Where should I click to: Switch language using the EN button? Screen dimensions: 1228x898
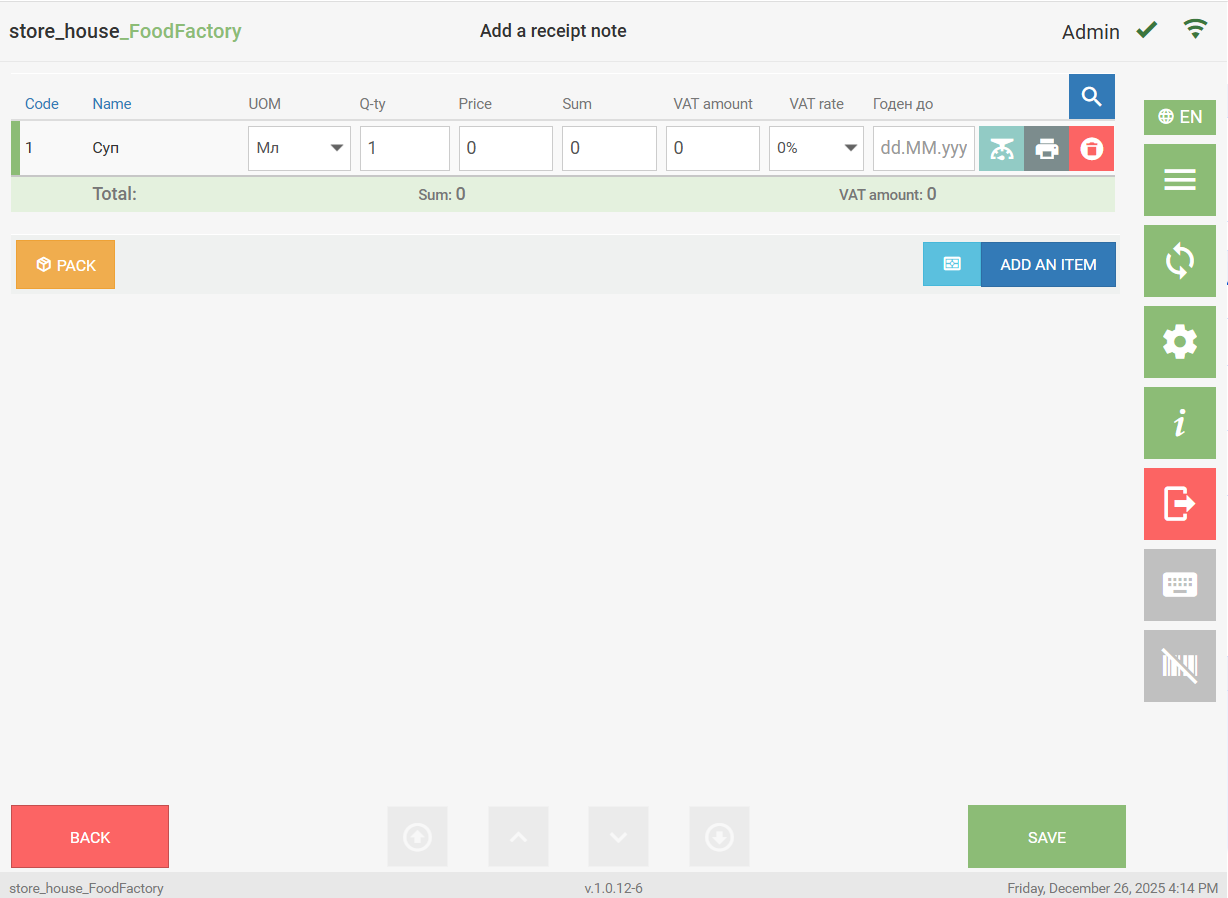pyautogui.click(x=1179, y=117)
